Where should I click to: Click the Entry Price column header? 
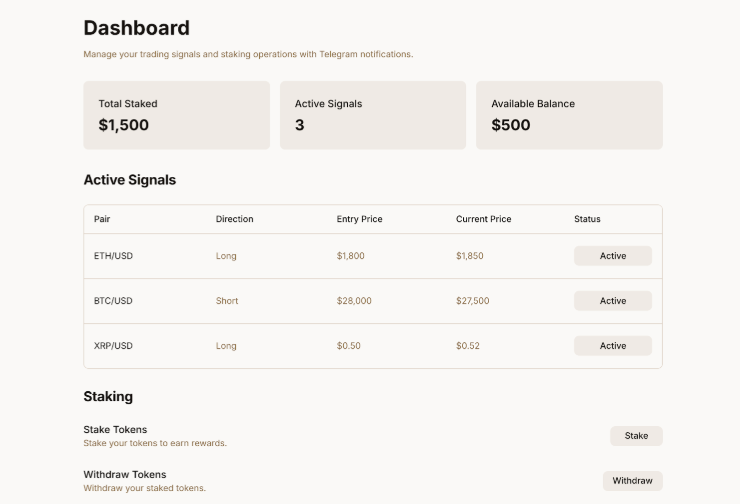359,219
